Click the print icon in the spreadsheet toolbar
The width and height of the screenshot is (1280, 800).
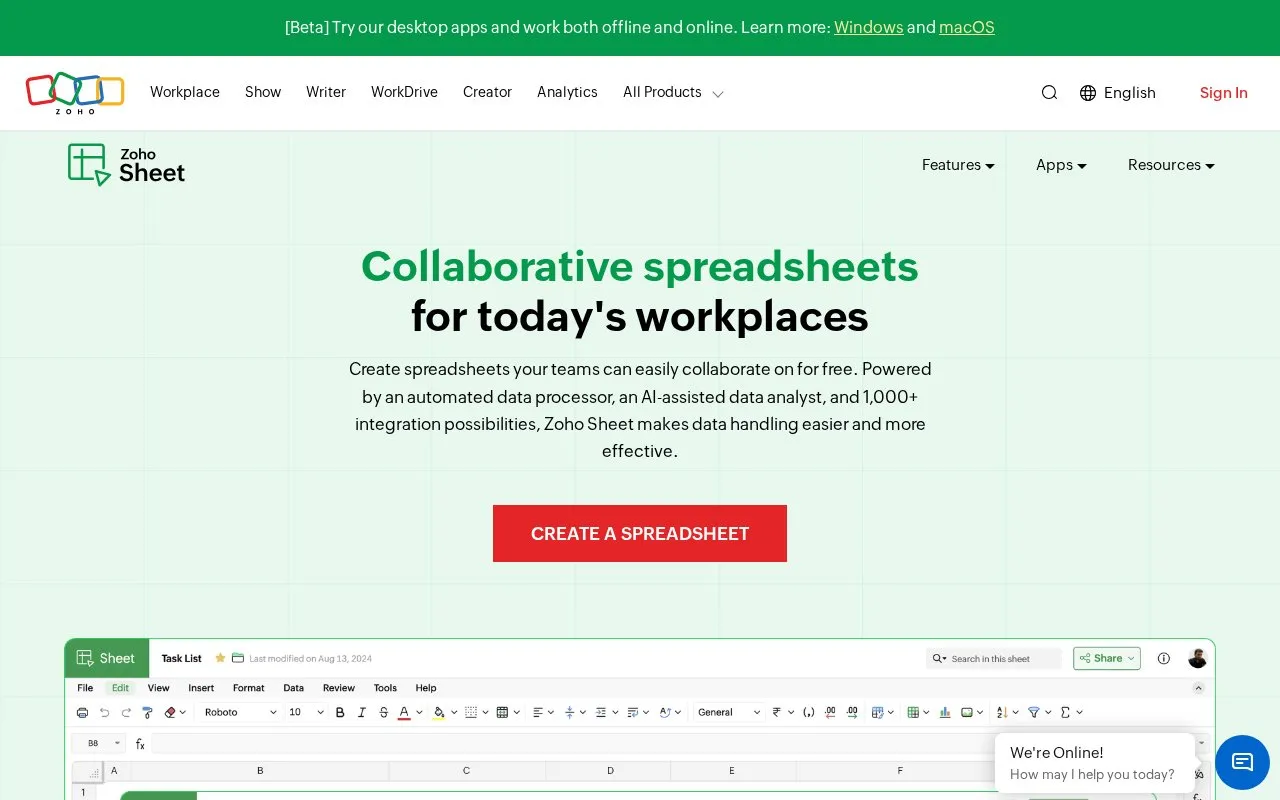point(82,713)
